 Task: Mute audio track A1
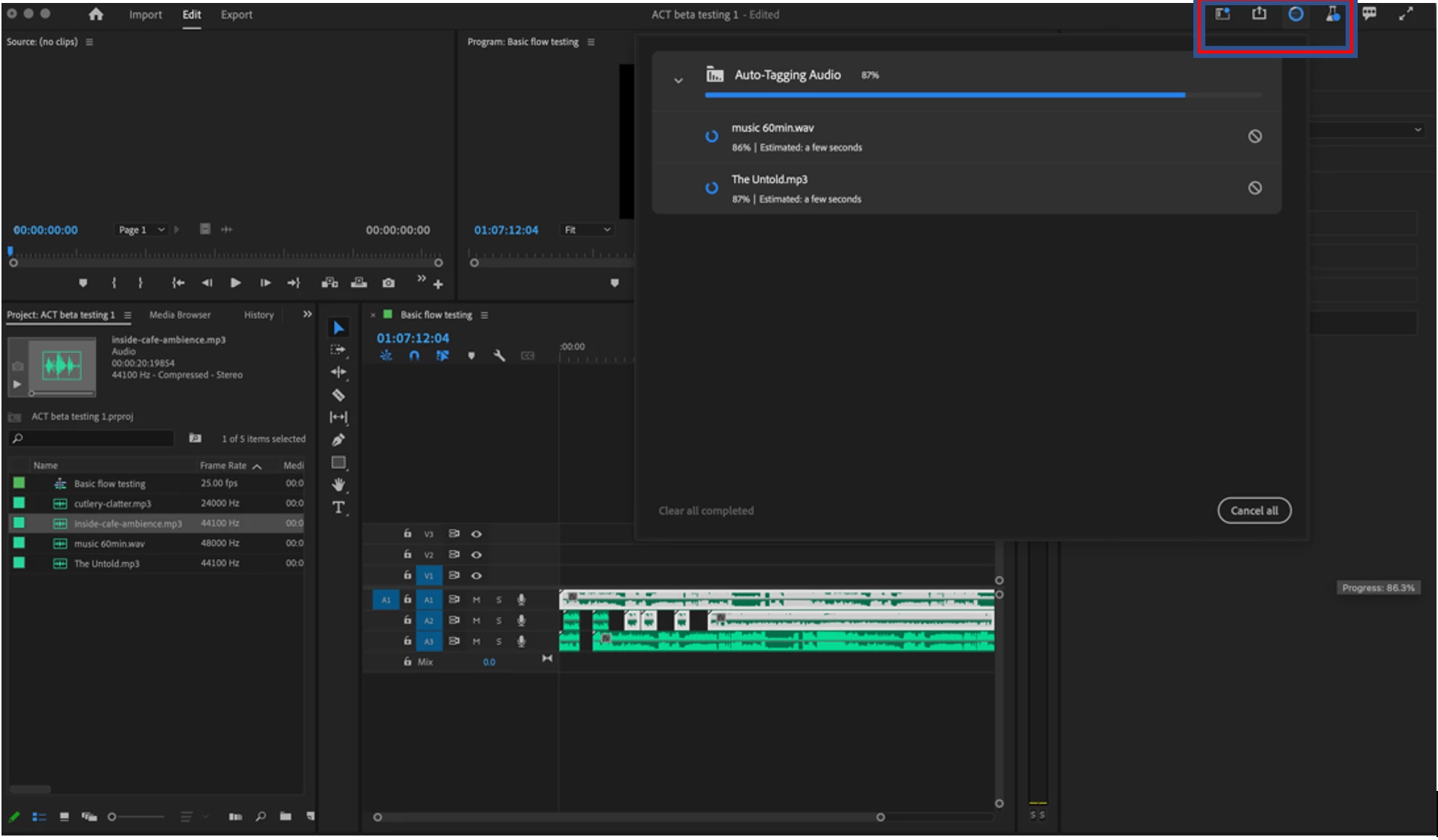click(x=477, y=600)
